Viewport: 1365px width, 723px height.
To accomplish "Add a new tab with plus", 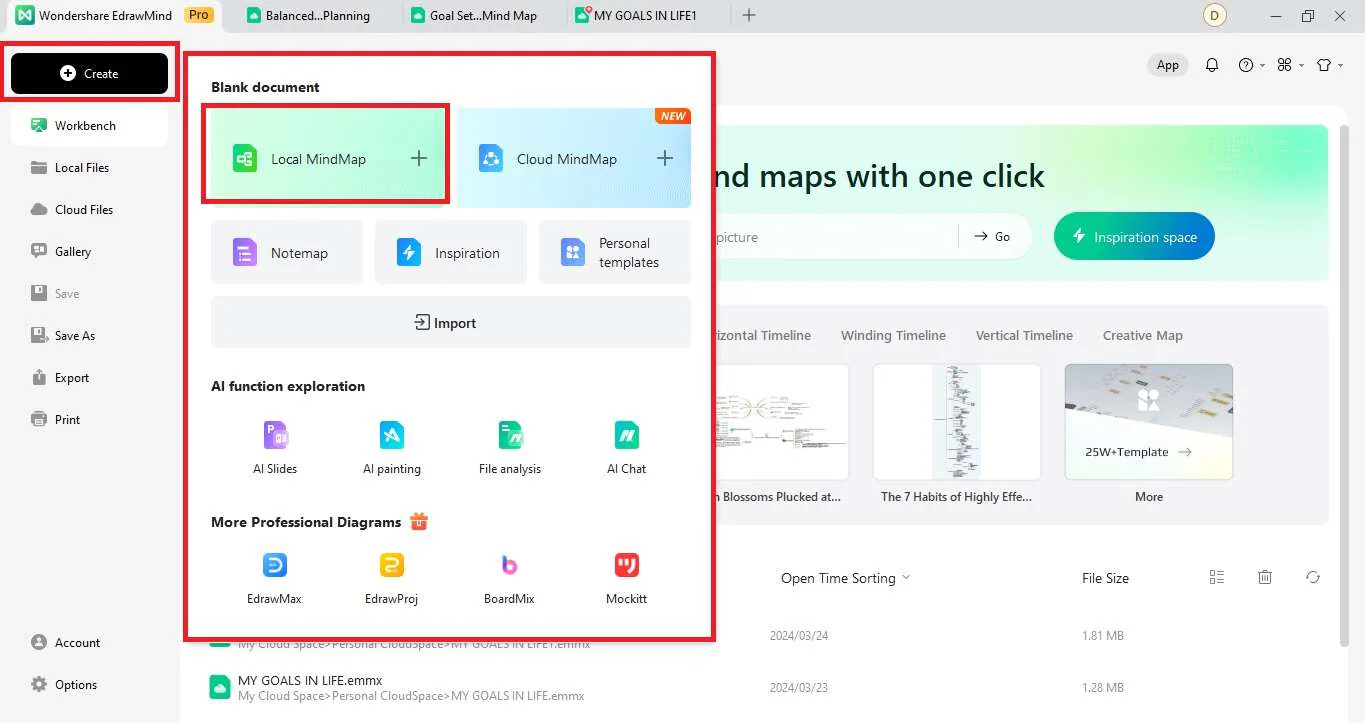I will (x=749, y=15).
